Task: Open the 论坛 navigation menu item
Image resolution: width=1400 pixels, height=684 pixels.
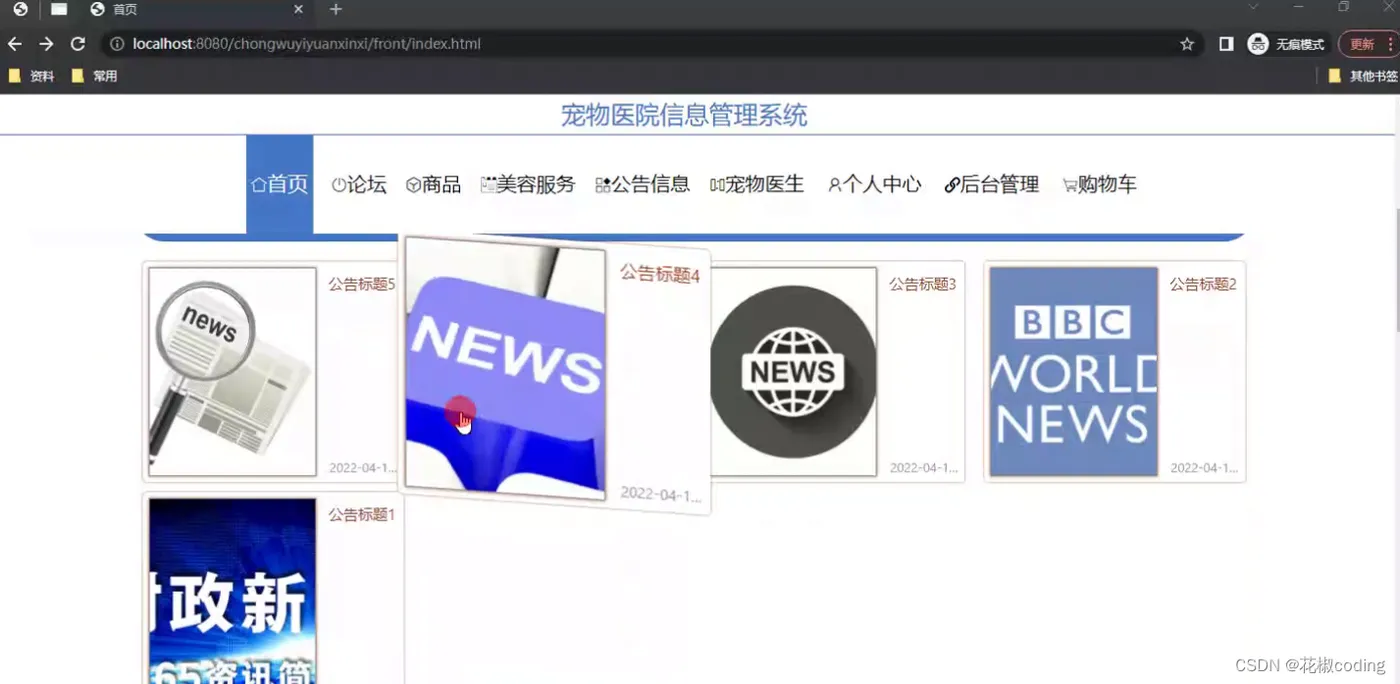Action: [359, 184]
